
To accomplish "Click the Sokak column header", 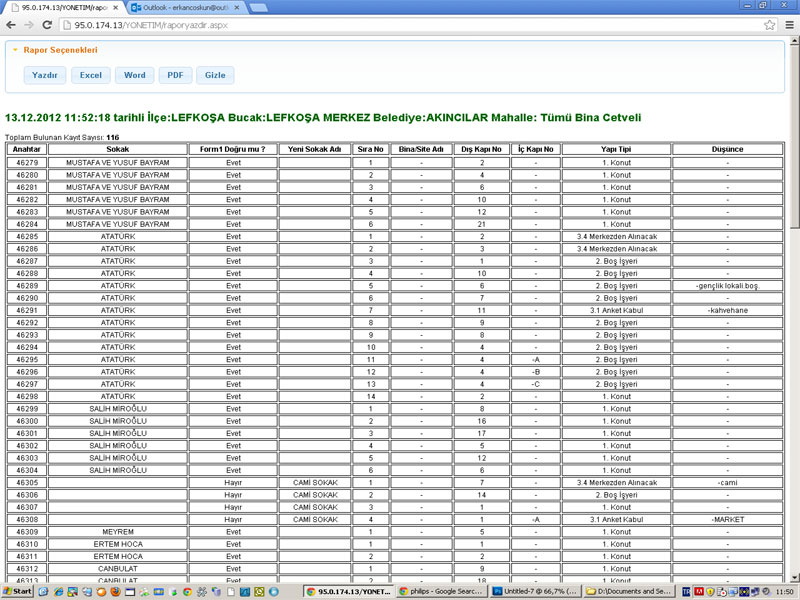I will click(x=118, y=149).
